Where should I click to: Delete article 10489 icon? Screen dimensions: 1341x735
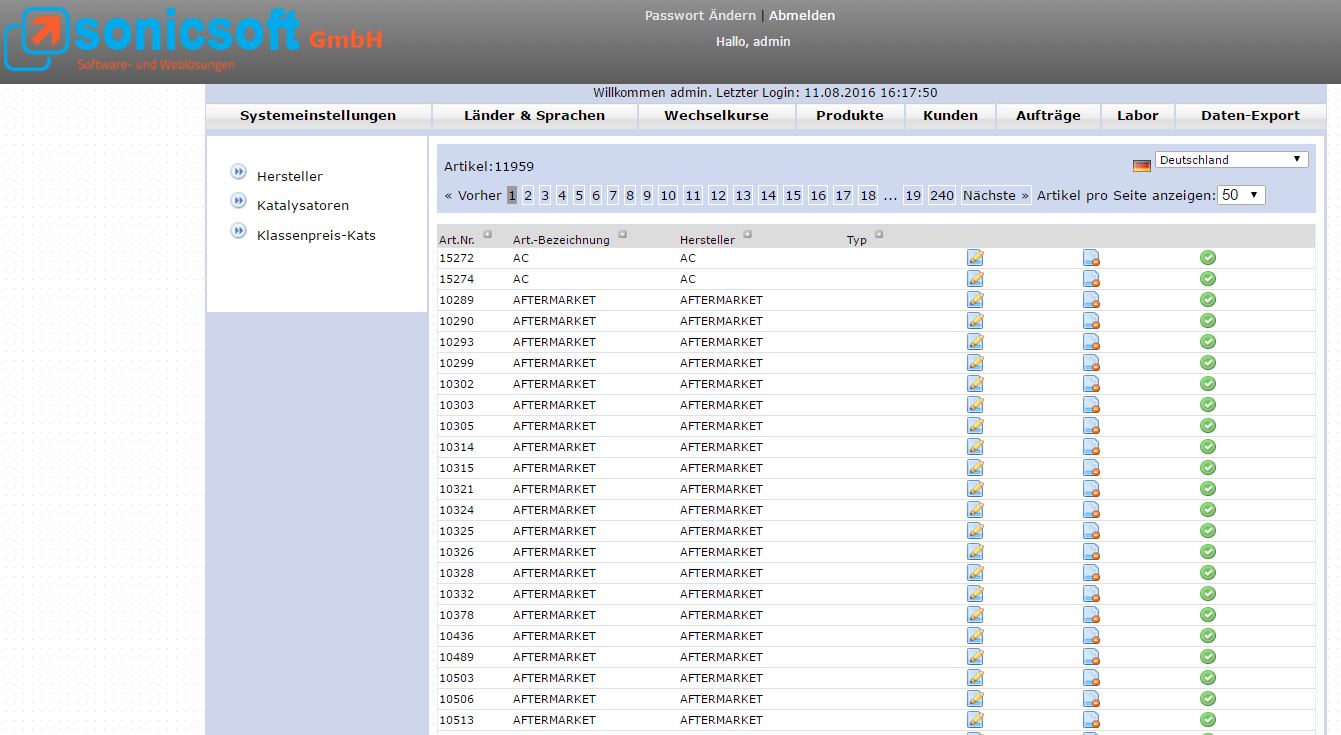coord(1091,657)
